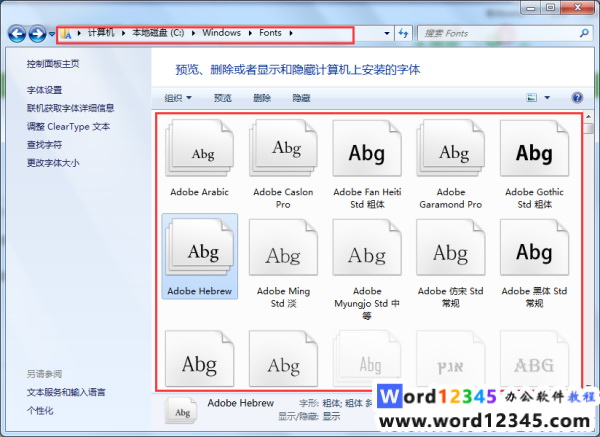This screenshot has width=600, height=437.
Task: Select the Adobe Arabic font icon
Action: [x=199, y=148]
